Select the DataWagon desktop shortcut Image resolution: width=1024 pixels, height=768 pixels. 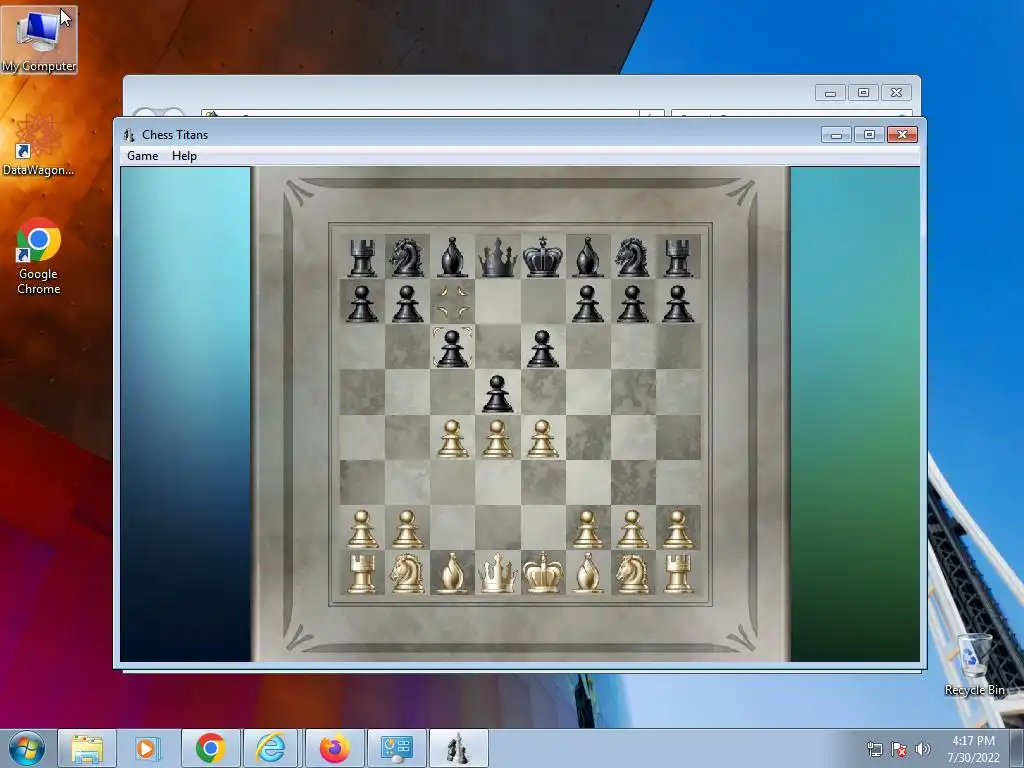click(x=38, y=145)
